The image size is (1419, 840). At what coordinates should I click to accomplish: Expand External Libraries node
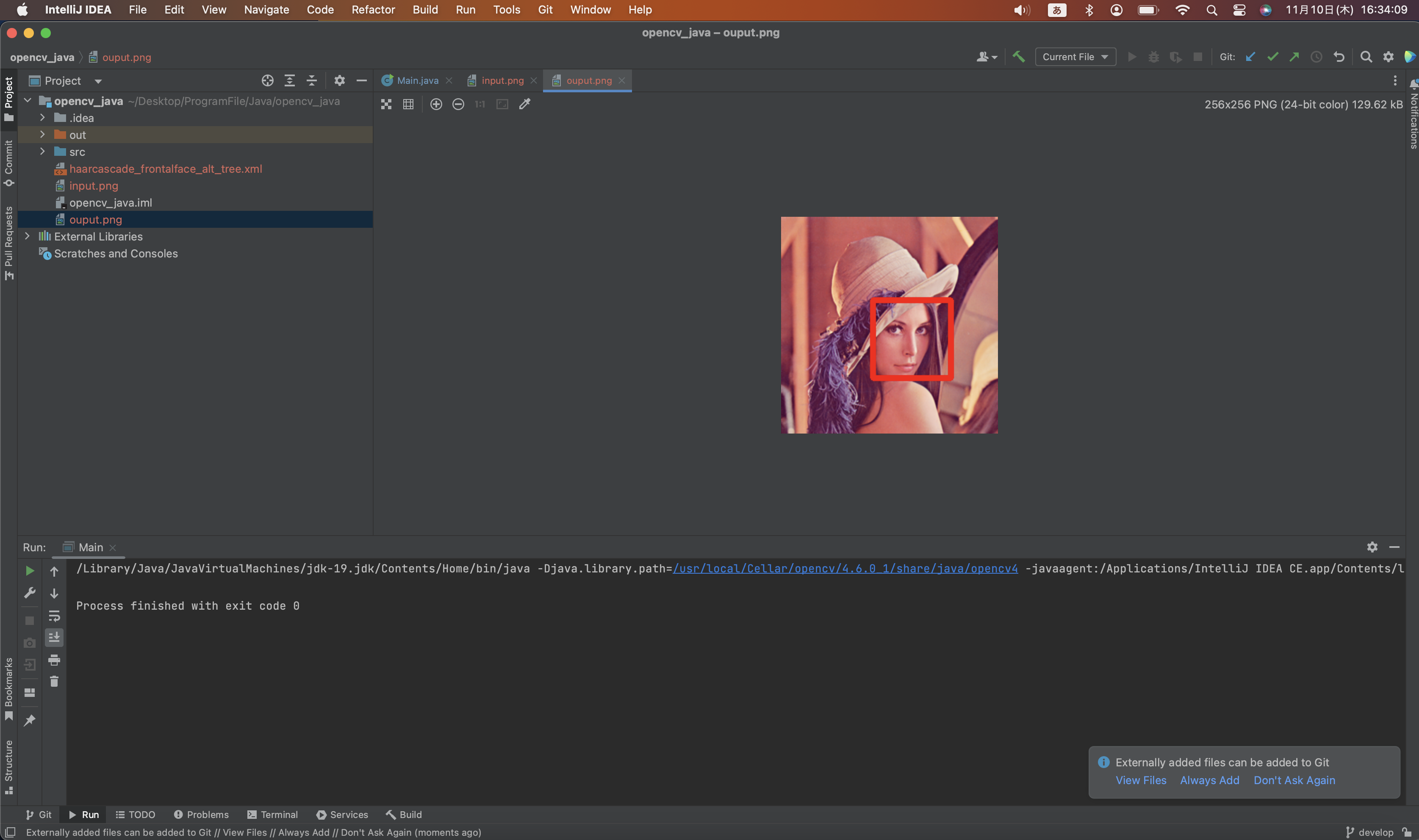point(27,237)
